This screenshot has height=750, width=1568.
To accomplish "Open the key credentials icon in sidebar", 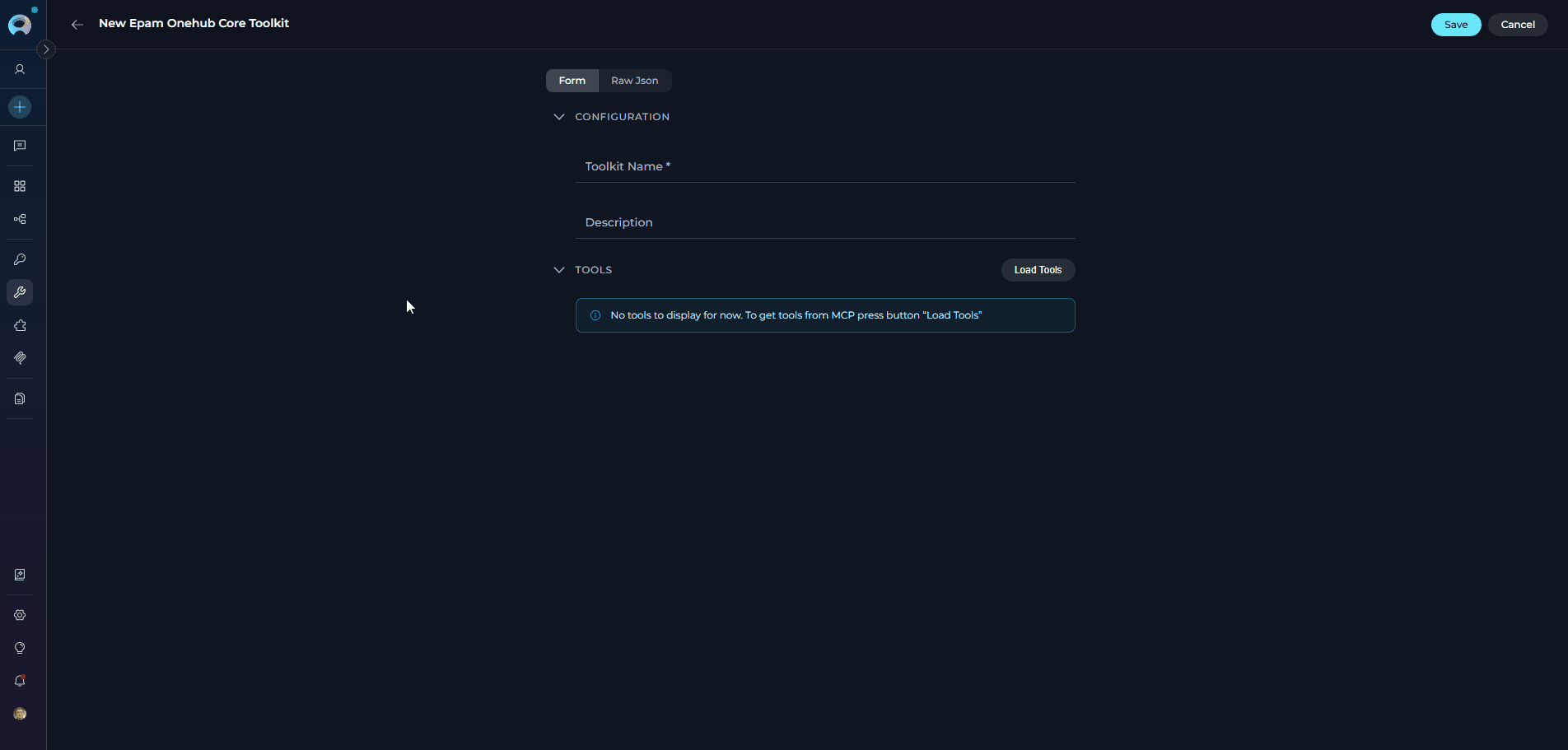I will (20, 259).
